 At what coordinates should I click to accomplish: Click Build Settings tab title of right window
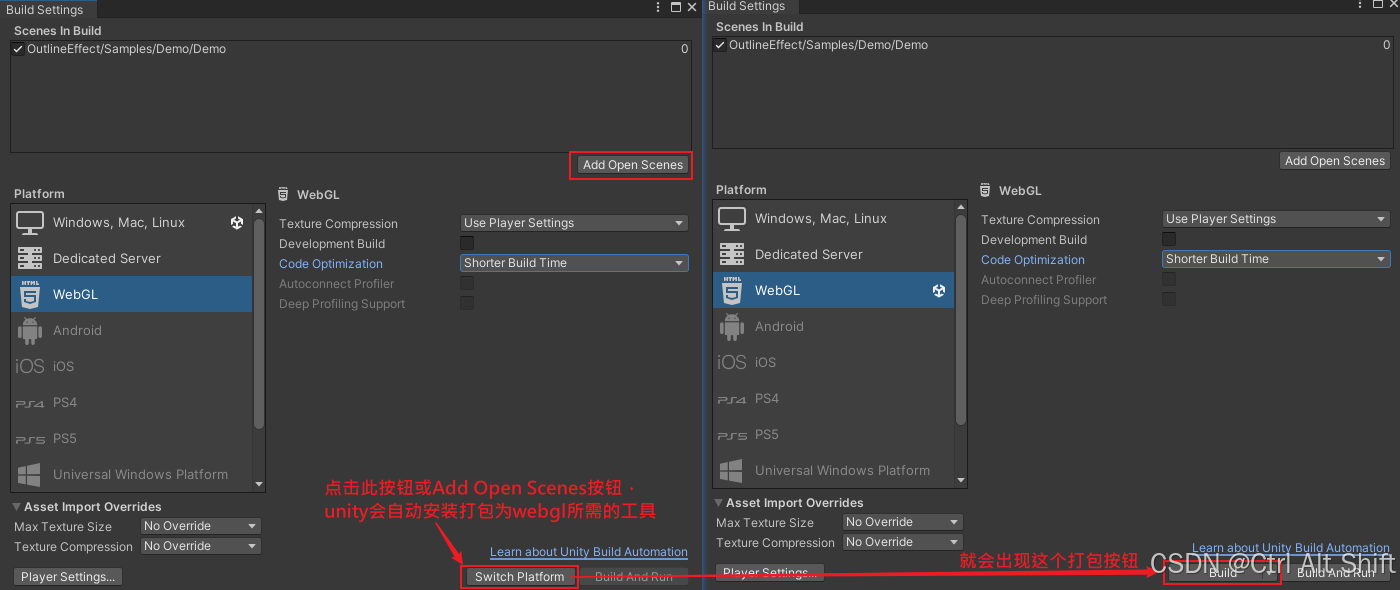[747, 6]
